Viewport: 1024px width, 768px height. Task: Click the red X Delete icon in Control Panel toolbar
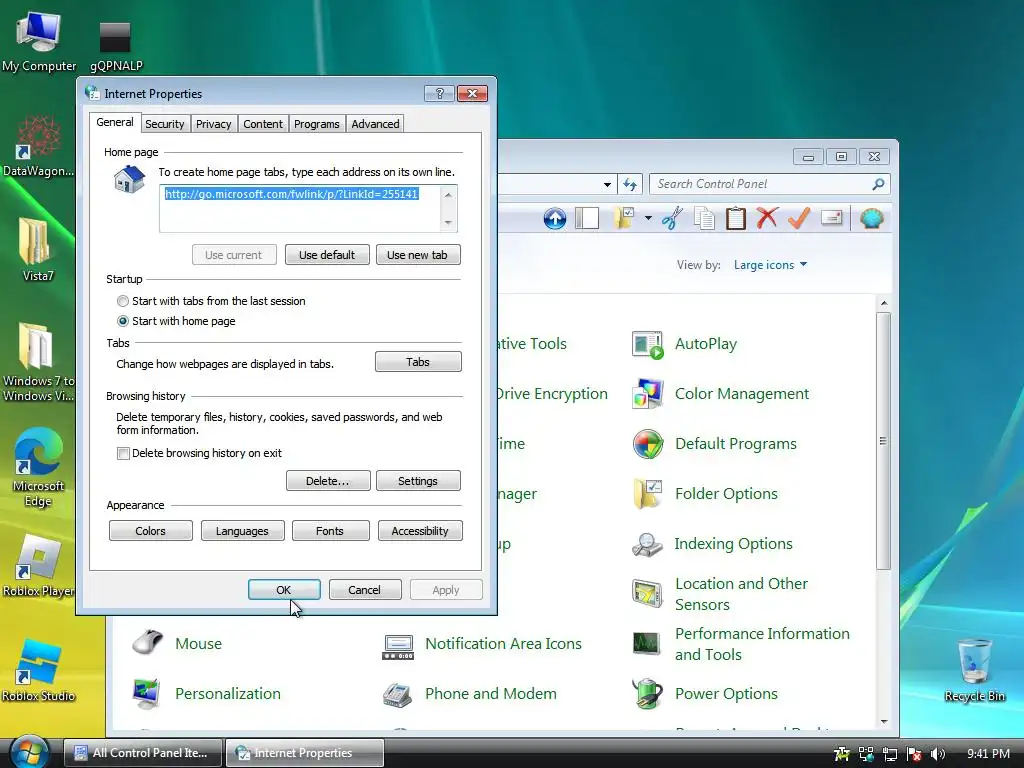pos(767,218)
